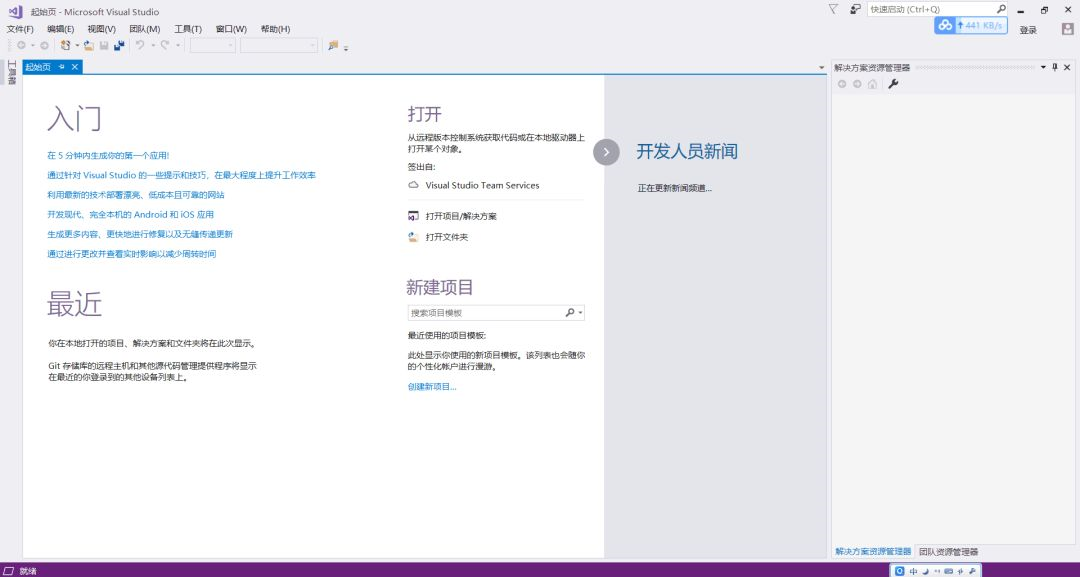Click the cloud icon beside Visual Studio Team Services
The height and width of the screenshot is (577, 1080).
pyautogui.click(x=413, y=185)
